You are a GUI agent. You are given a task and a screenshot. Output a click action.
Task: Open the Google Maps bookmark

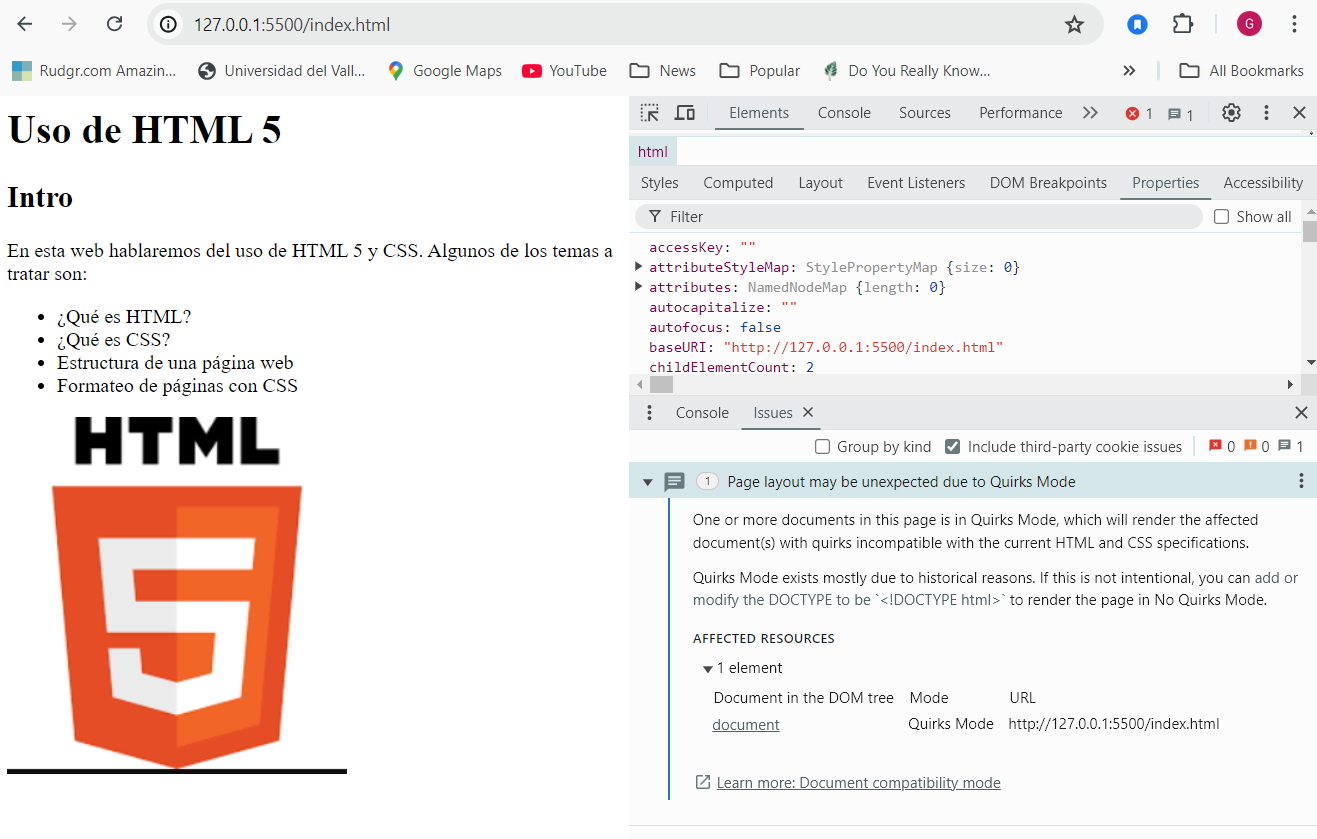tap(444, 70)
